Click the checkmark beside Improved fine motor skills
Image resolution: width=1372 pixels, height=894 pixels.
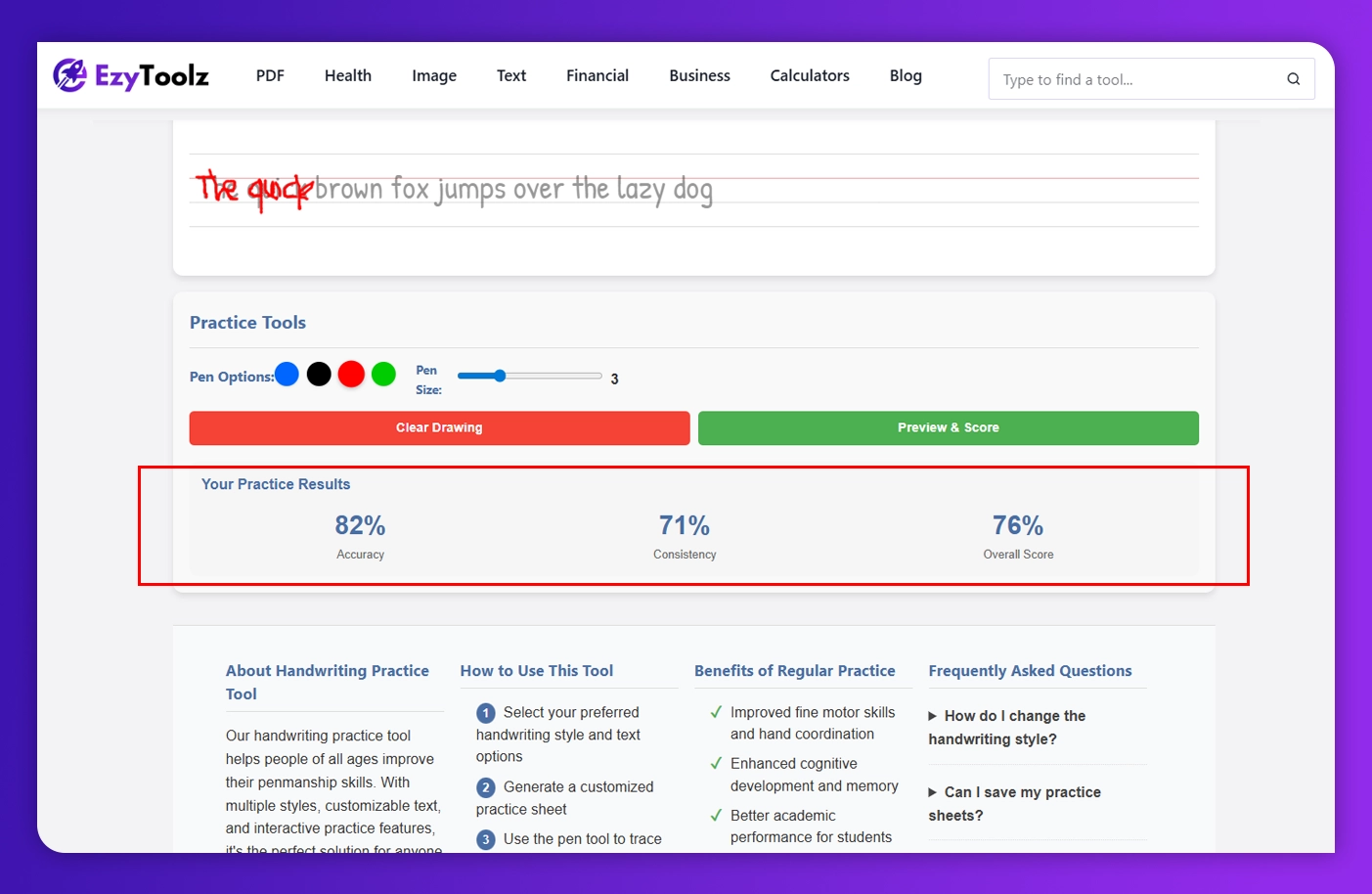coord(716,712)
